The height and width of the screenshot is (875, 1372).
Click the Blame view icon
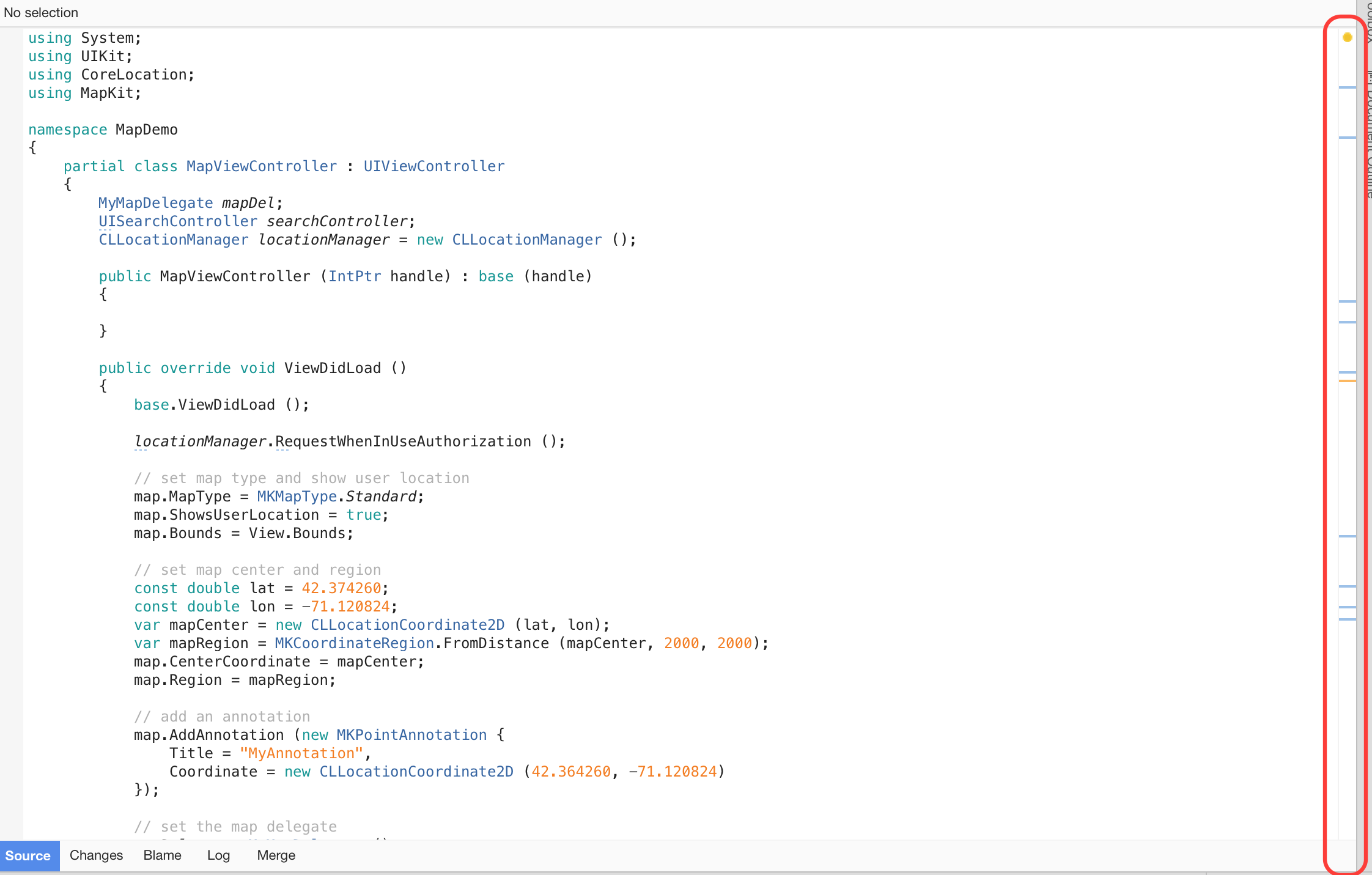point(163,855)
